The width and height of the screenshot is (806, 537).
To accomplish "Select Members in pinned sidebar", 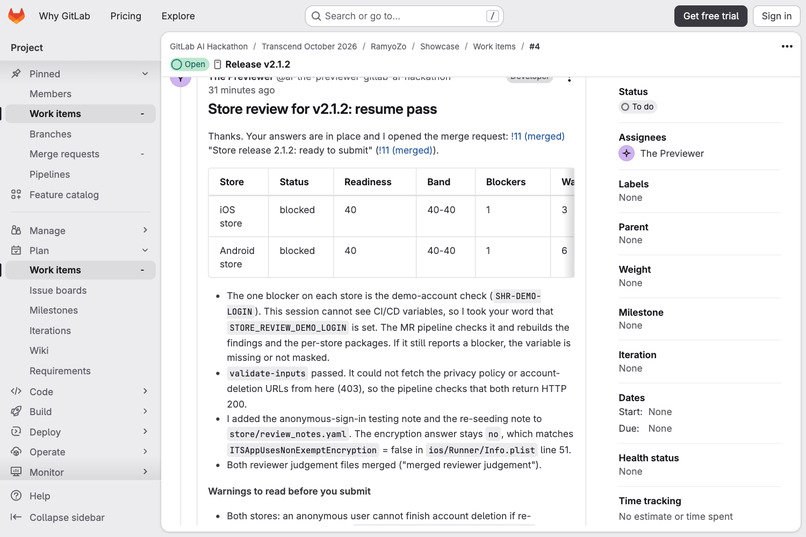I will (50, 94).
